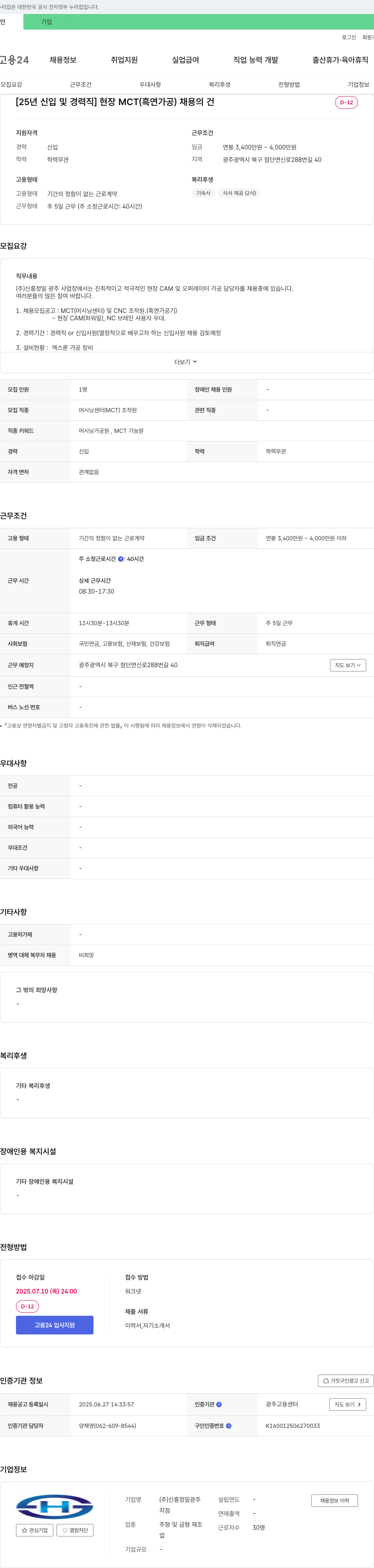Jump to the 모집요강 section tab
Viewport: 374px width, 1568px height.
11,84
